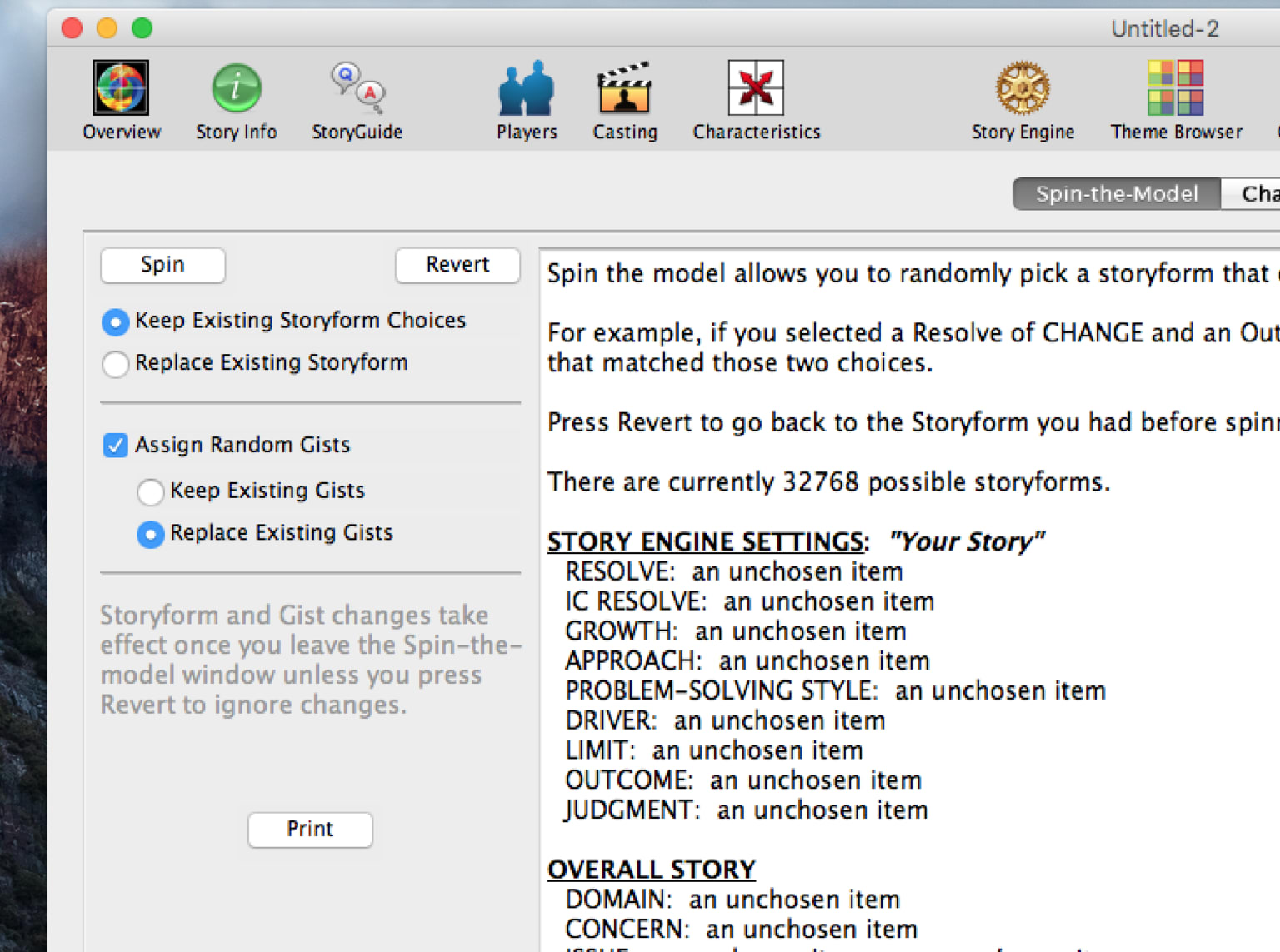Open the Story Engine gear icon
1280x952 pixels.
[x=1022, y=87]
